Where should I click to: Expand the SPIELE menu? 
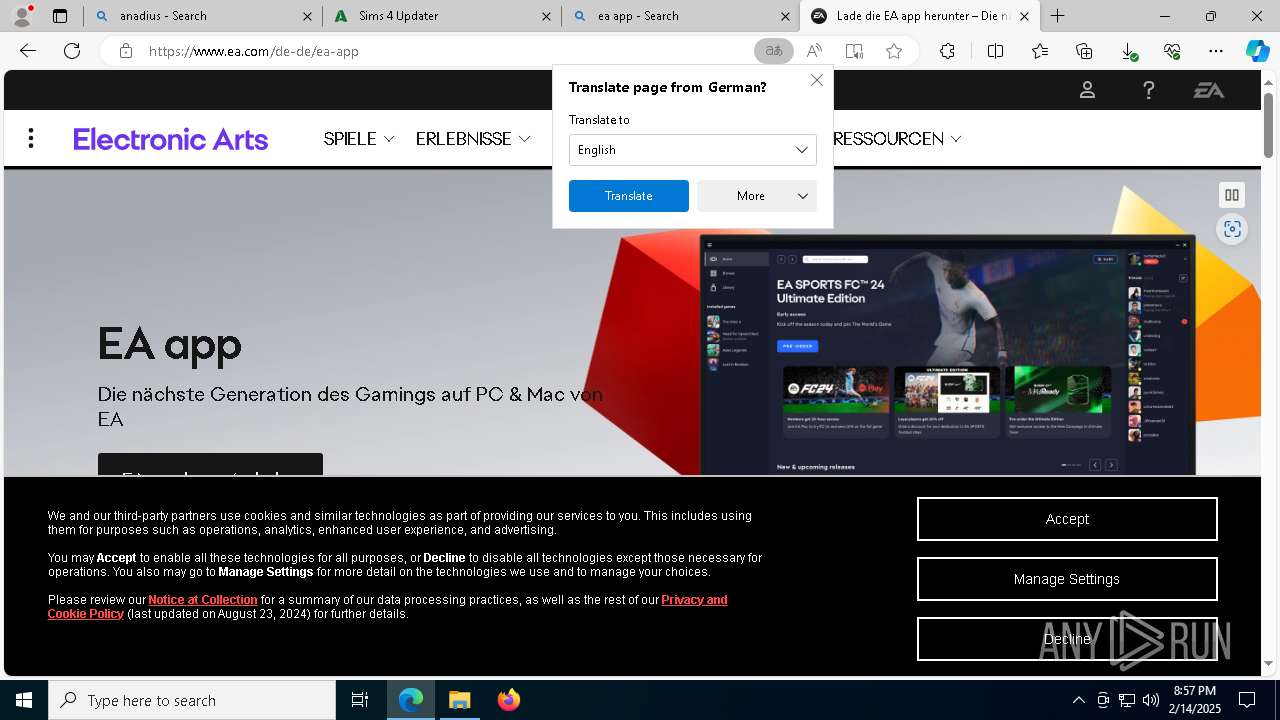pos(359,139)
